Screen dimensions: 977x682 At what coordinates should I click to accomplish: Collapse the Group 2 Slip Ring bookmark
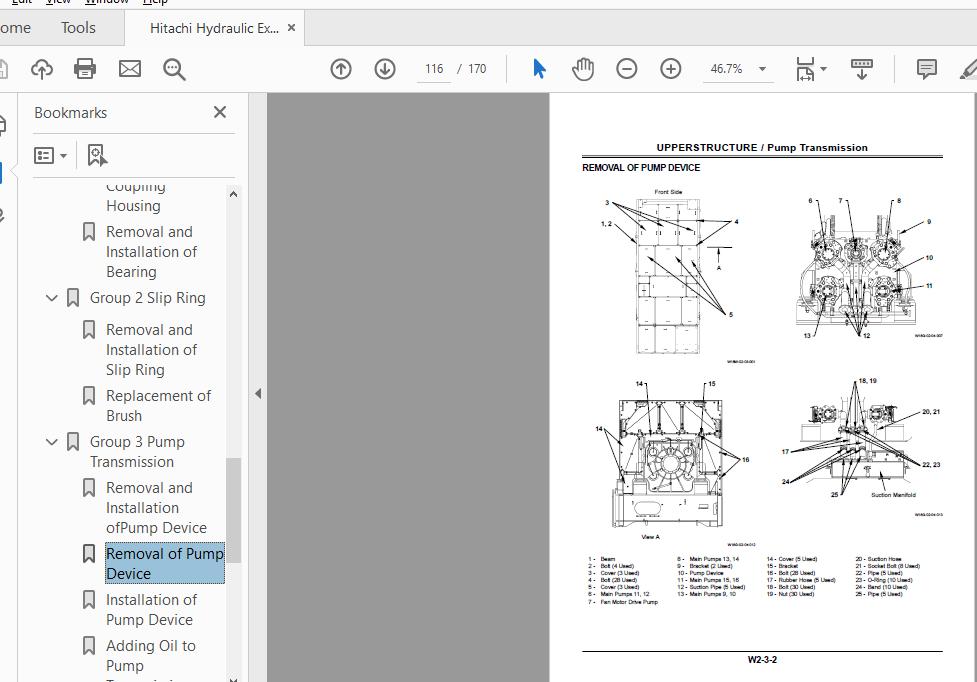point(51,298)
